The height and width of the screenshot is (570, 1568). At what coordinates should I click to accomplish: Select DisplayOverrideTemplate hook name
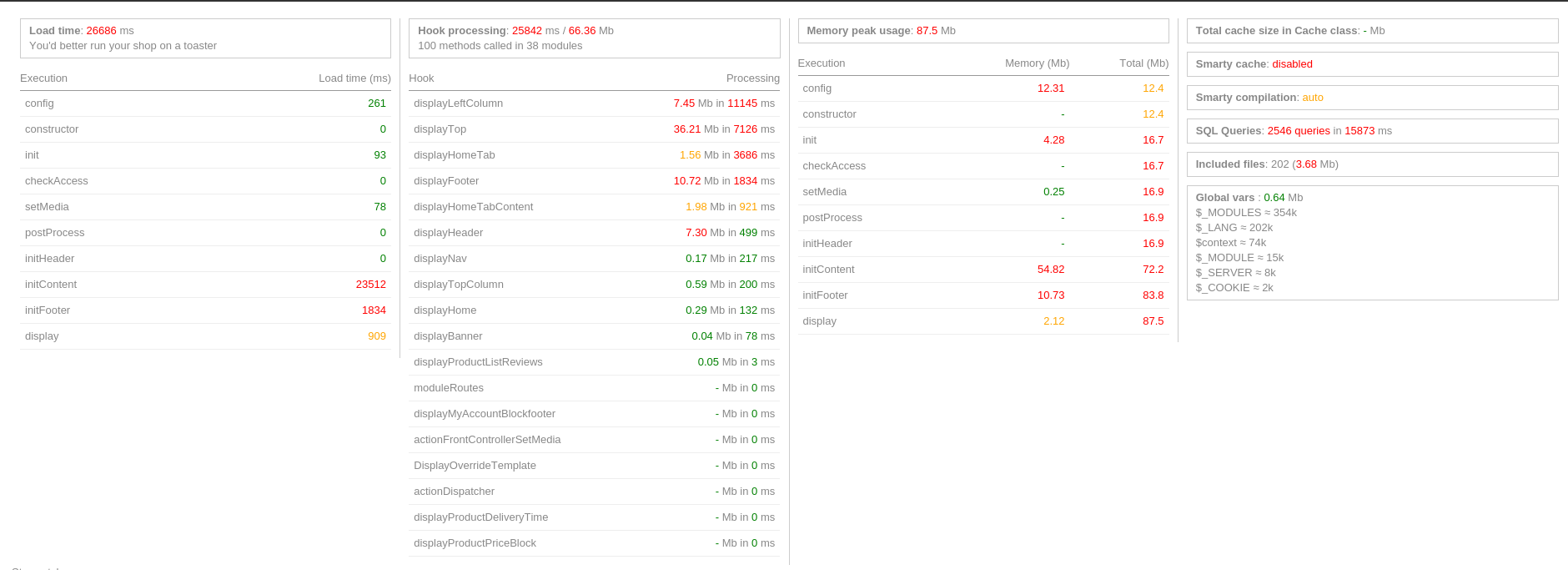(475, 466)
